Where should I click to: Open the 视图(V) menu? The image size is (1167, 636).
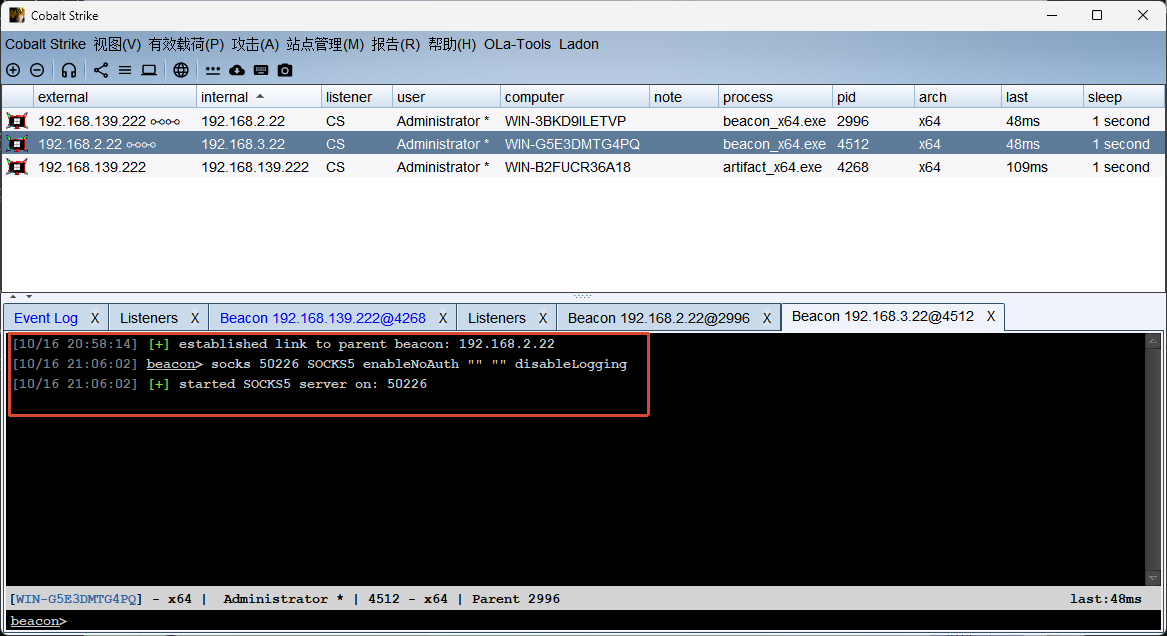[117, 45]
